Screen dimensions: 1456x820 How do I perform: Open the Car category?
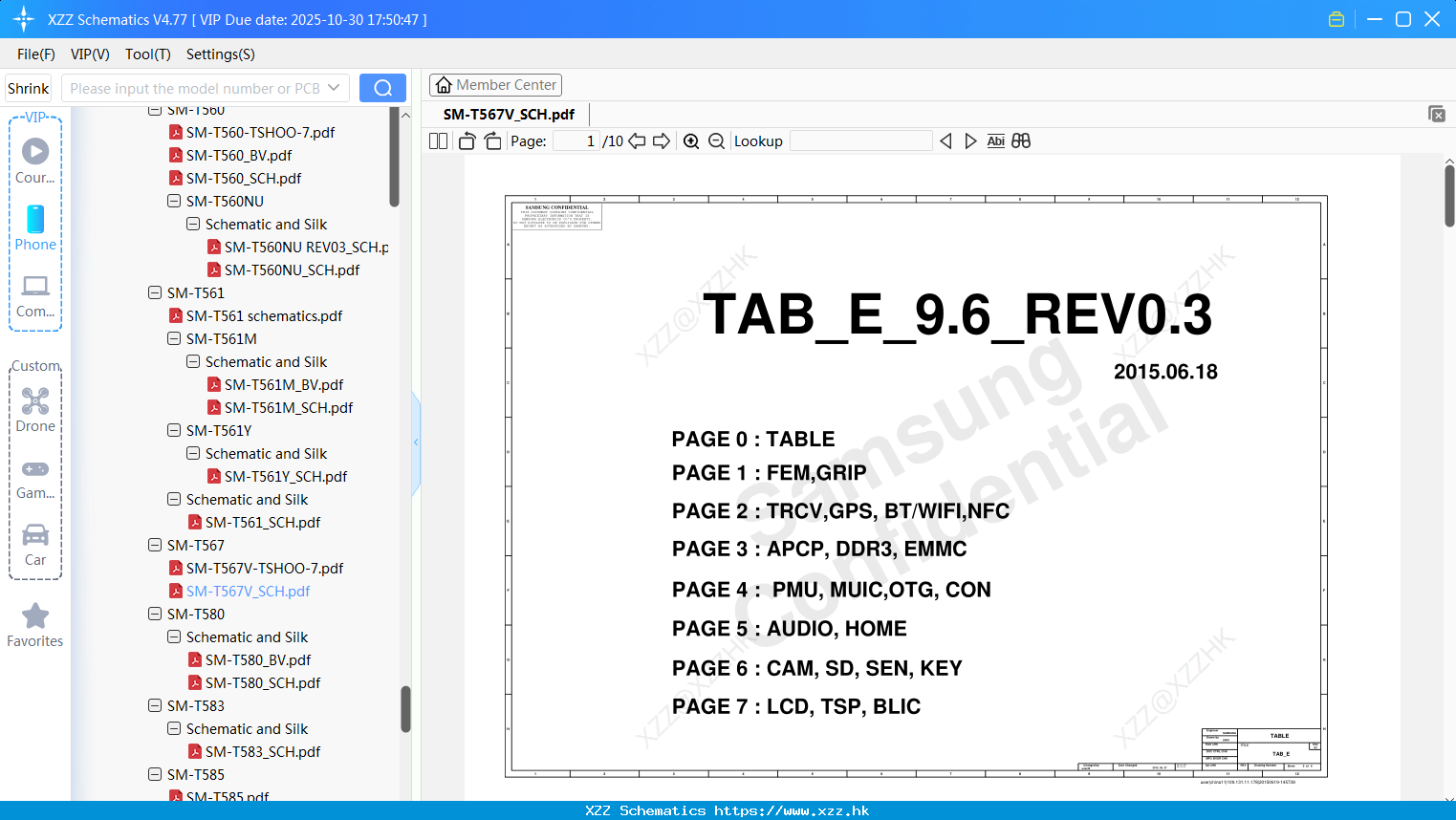(35, 545)
